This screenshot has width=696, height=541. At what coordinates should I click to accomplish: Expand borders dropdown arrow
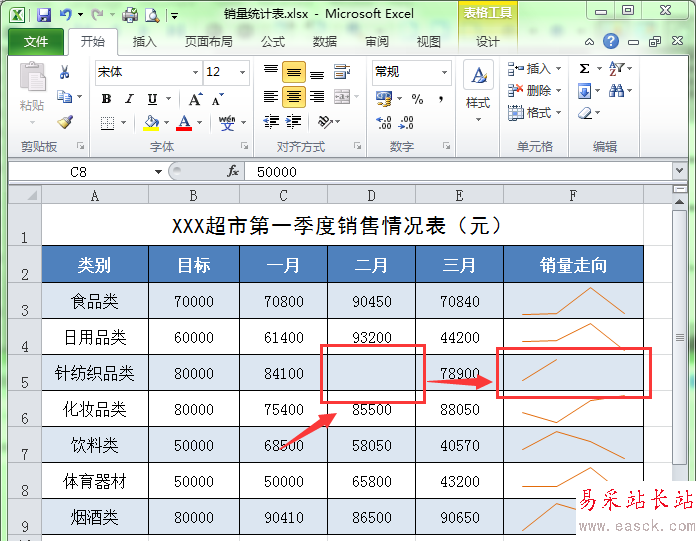pos(124,122)
